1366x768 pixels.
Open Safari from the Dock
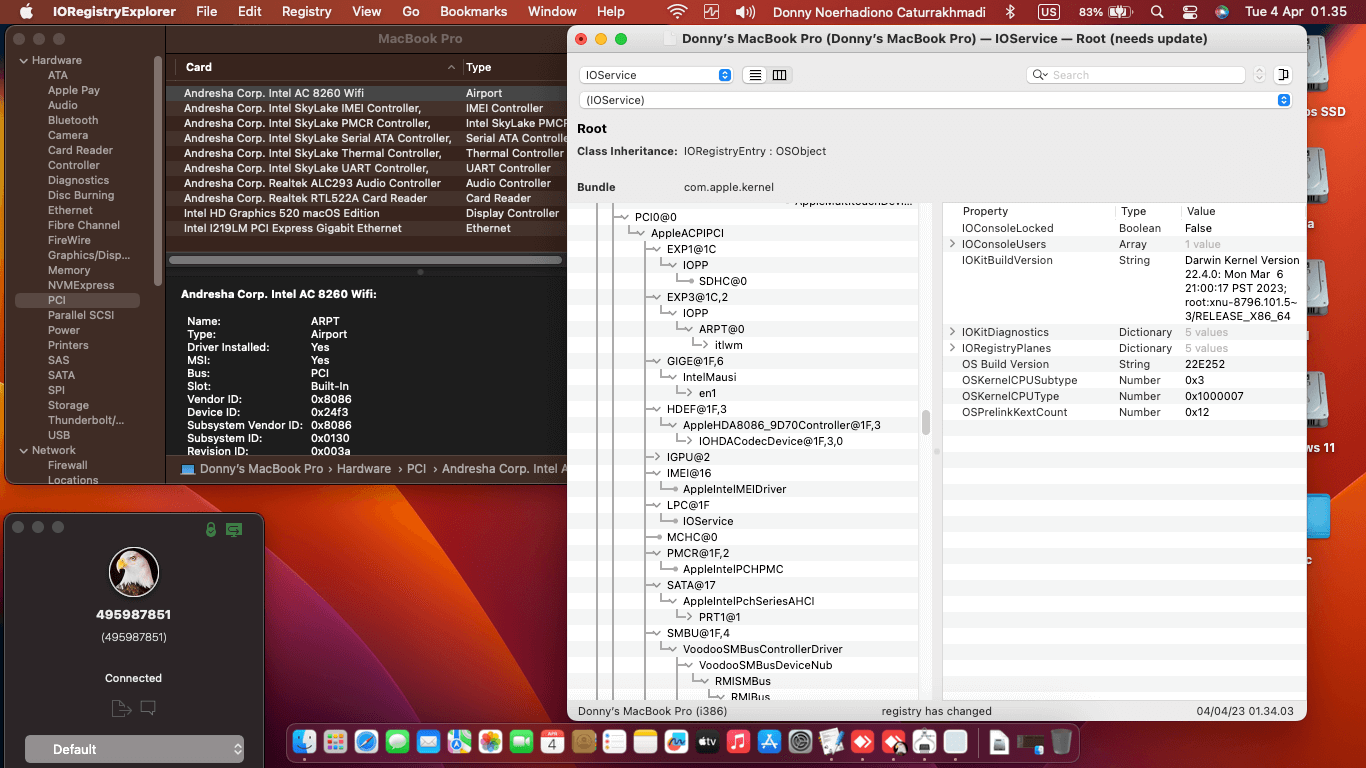[x=366, y=742]
